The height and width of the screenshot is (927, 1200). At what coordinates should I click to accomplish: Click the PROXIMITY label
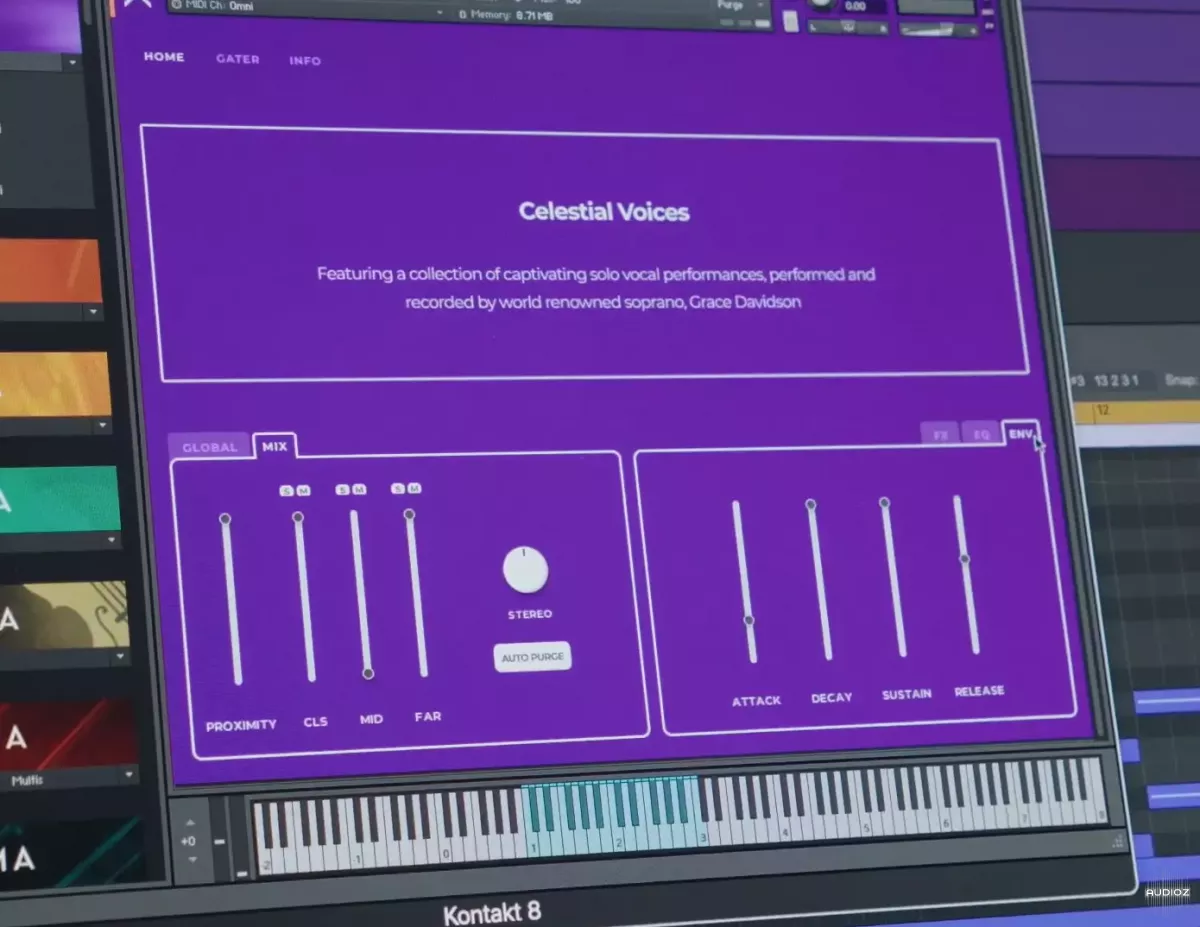[241, 725]
